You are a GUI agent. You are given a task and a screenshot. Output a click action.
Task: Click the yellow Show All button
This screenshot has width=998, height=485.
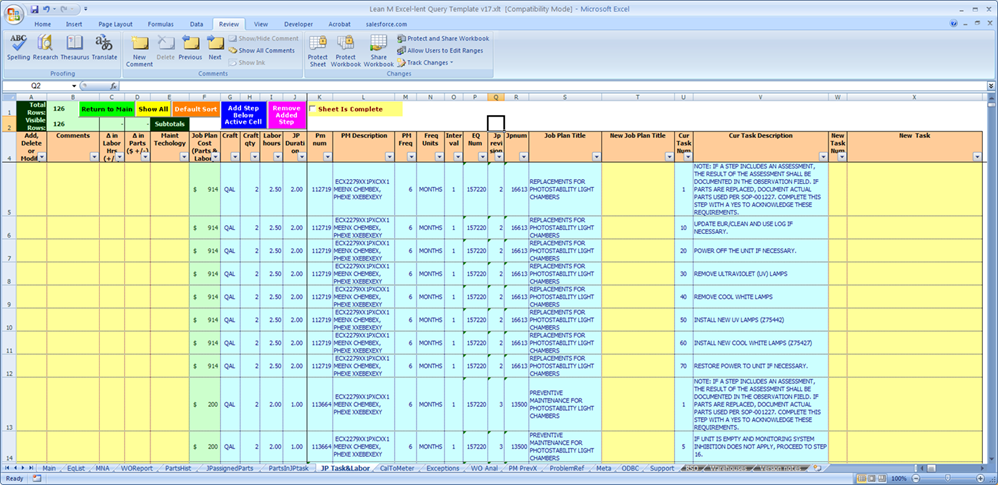click(153, 109)
